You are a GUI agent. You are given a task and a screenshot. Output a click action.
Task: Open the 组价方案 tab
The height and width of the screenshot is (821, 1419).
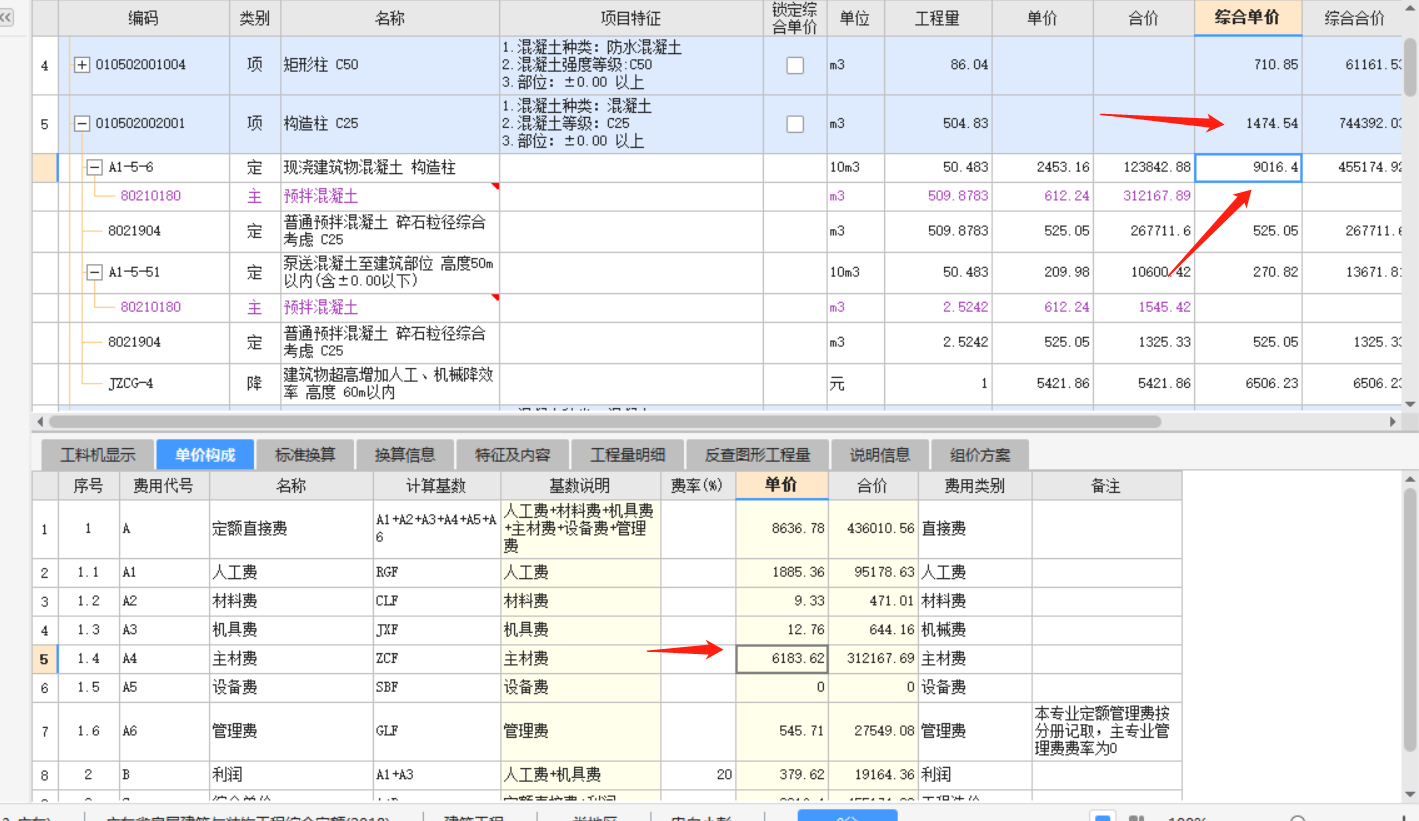pos(980,455)
